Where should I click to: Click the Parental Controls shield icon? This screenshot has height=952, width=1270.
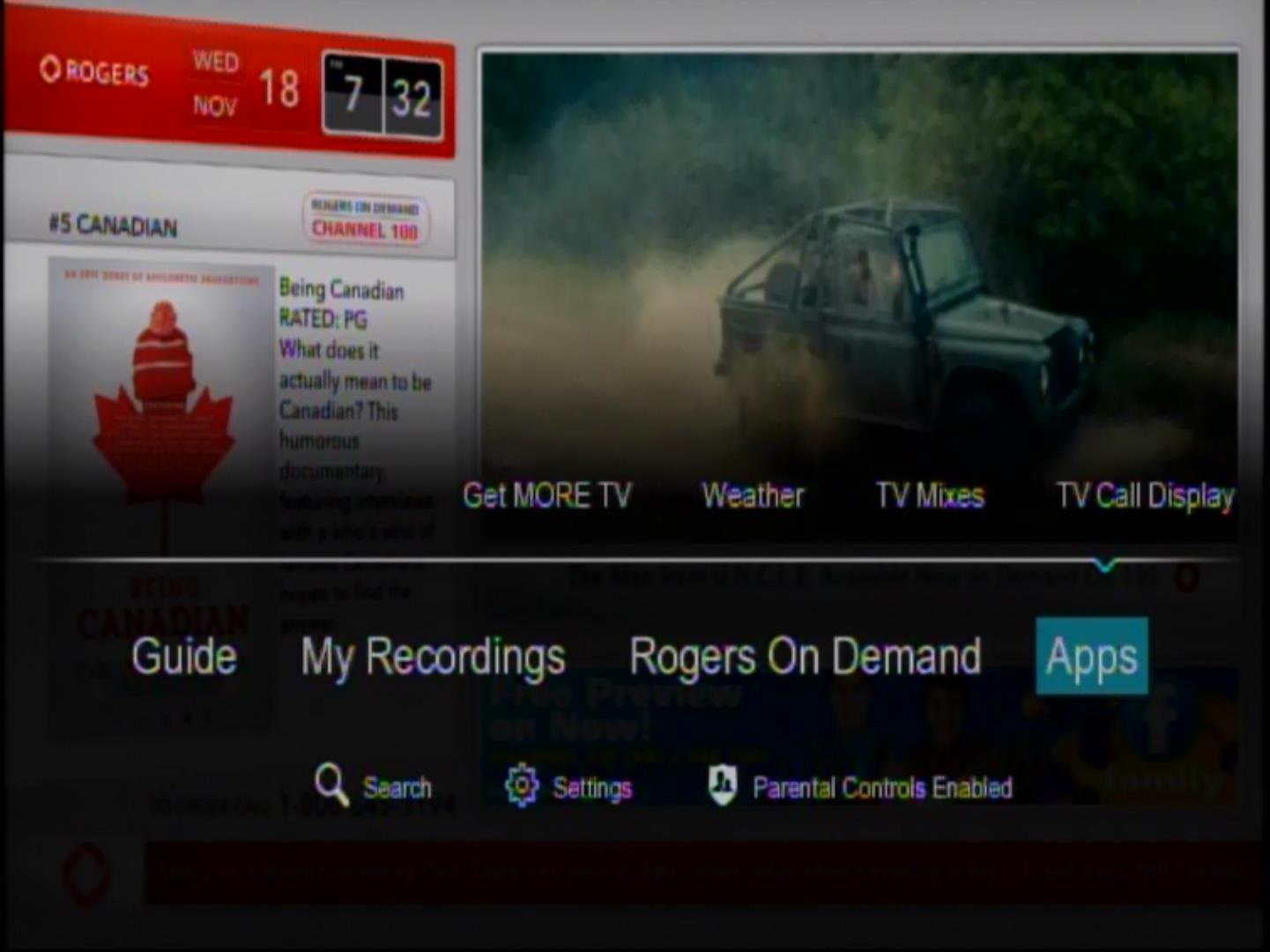[x=722, y=785]
